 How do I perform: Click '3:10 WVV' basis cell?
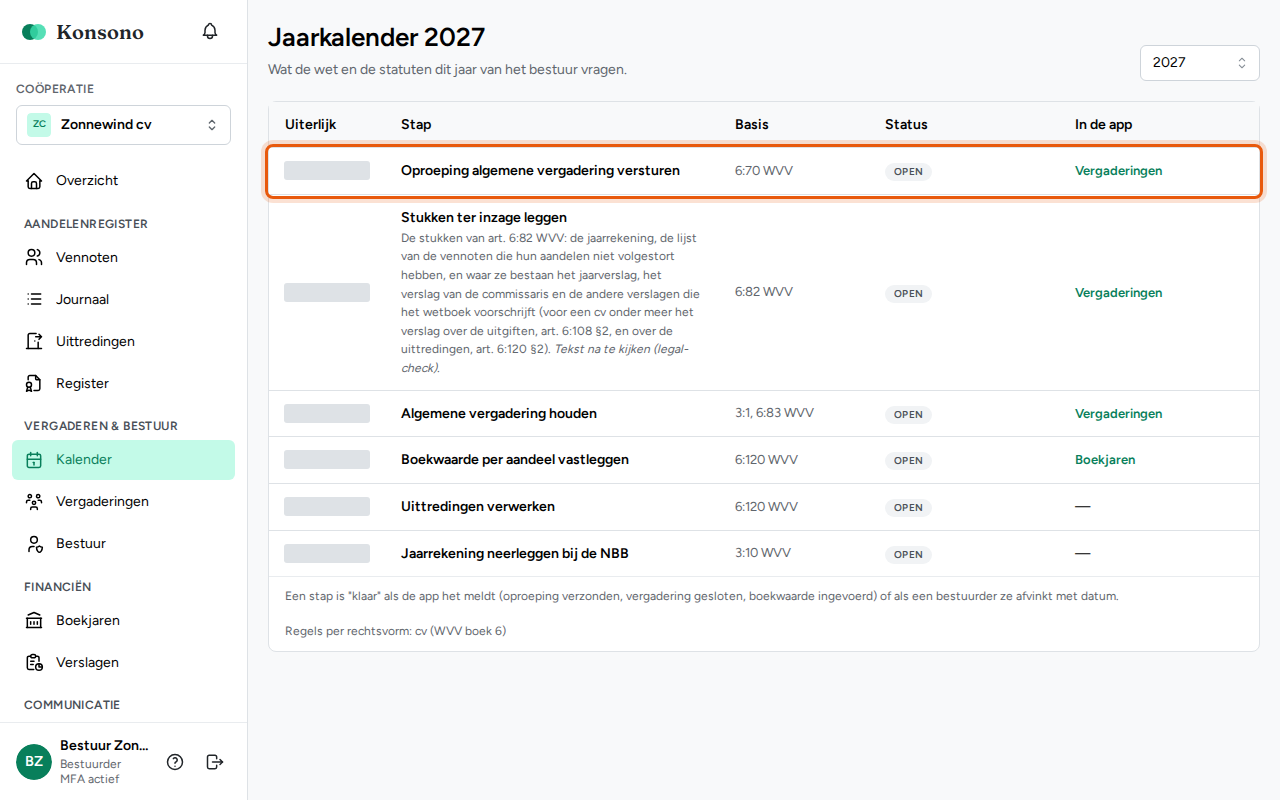763,553
